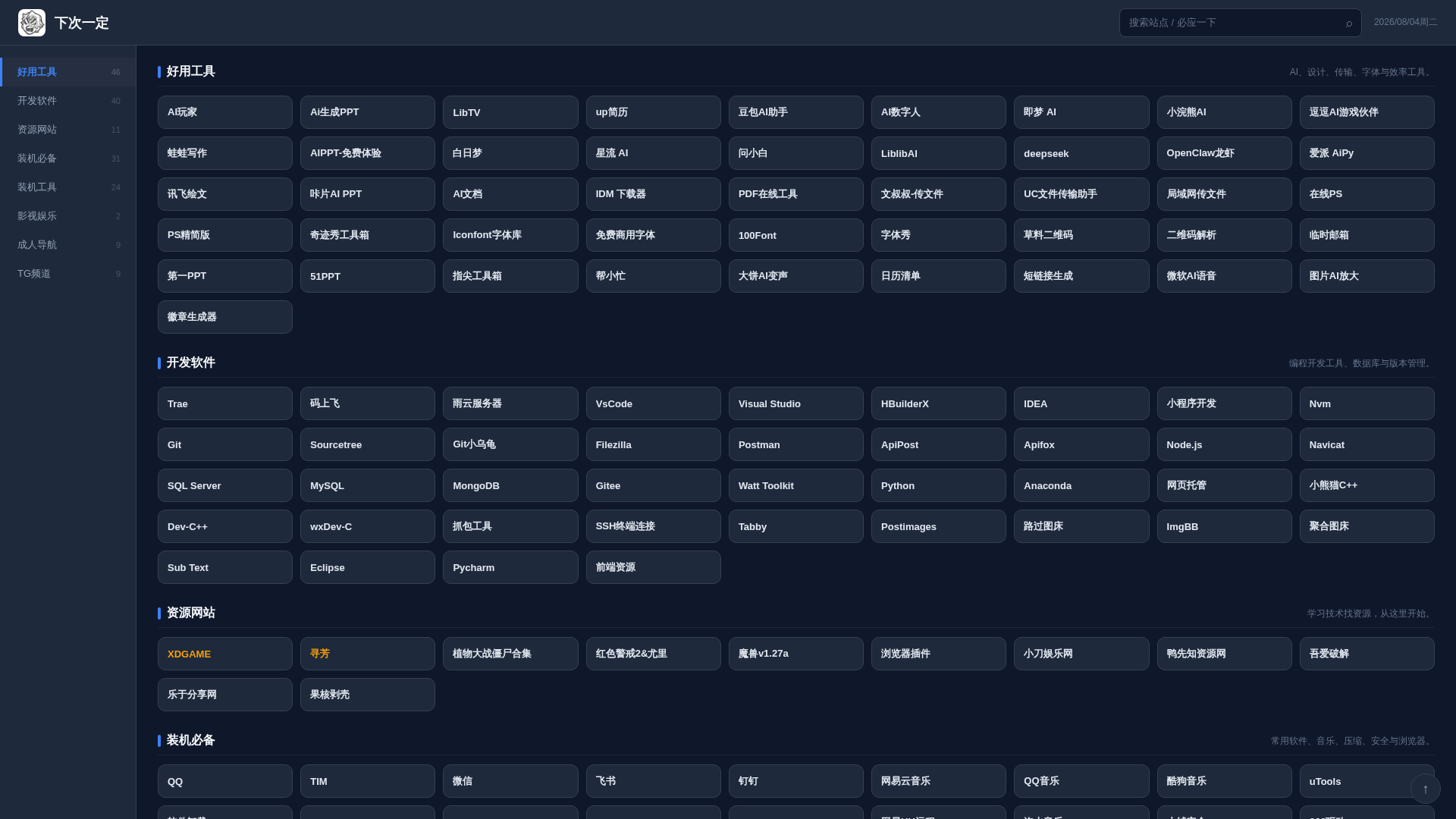
Task: Open the 临时邮箱 card
Action: tap(1367, 235)
